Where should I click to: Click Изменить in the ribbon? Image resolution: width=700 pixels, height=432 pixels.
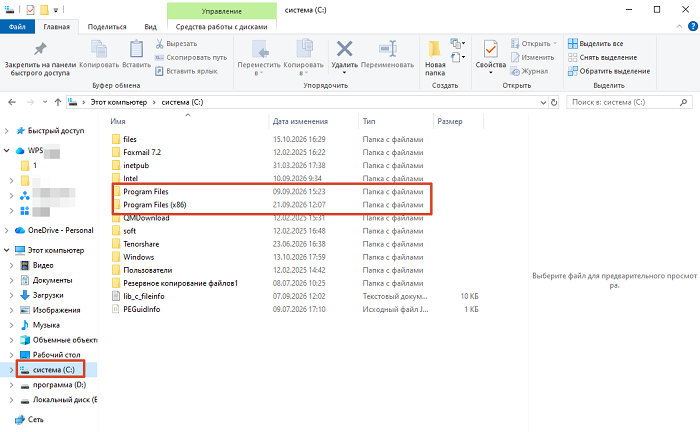[533, 58]
